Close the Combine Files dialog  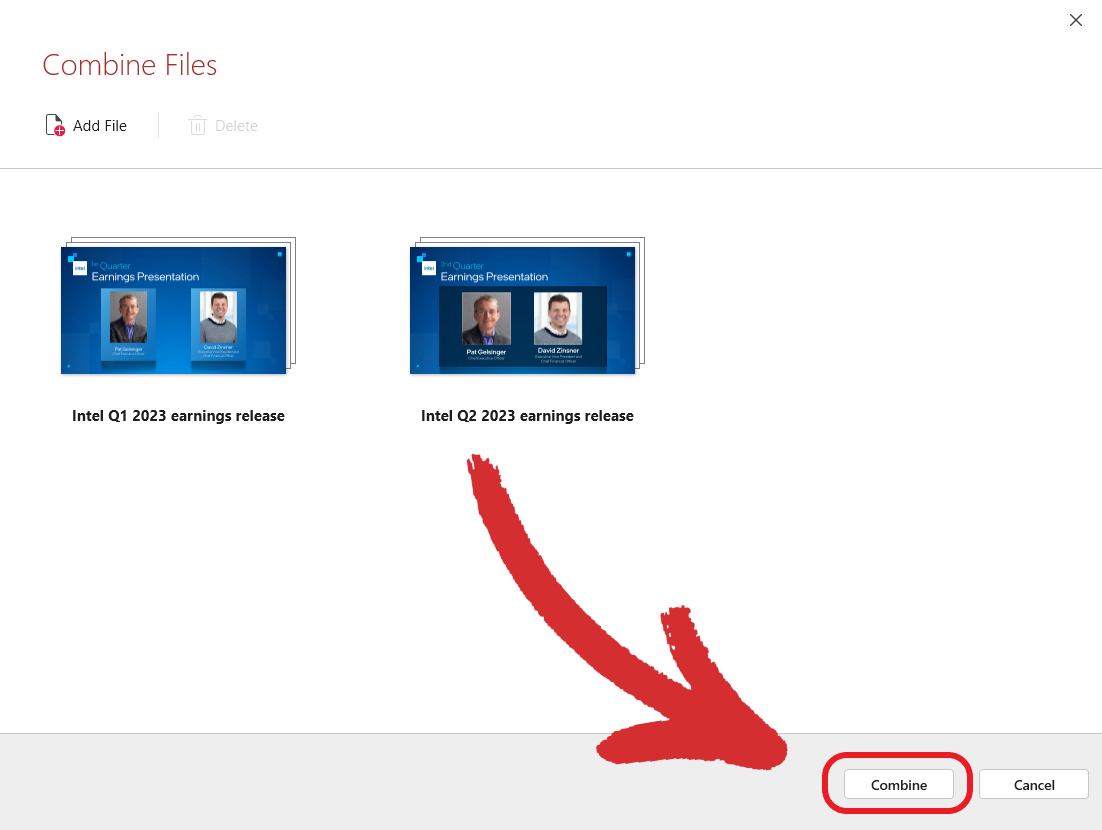coord(1075,20)
